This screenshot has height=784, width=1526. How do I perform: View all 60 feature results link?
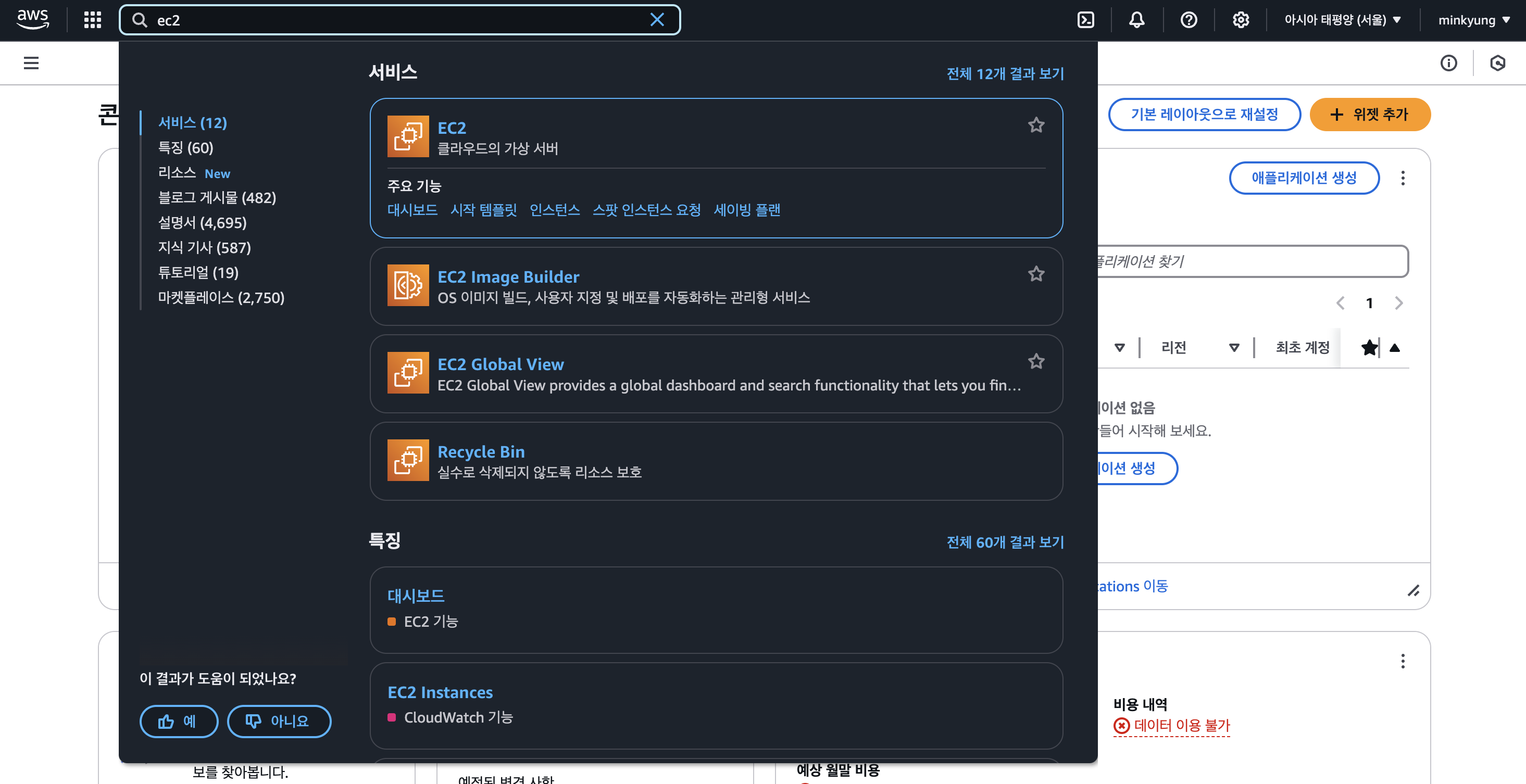click(1005, 542)
